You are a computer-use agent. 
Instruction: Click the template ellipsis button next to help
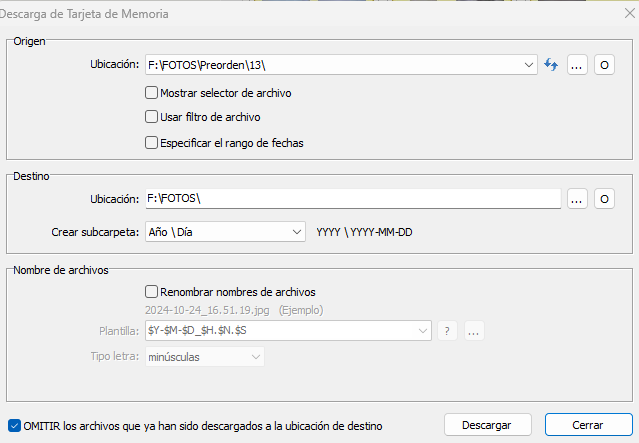coord(474,331)
